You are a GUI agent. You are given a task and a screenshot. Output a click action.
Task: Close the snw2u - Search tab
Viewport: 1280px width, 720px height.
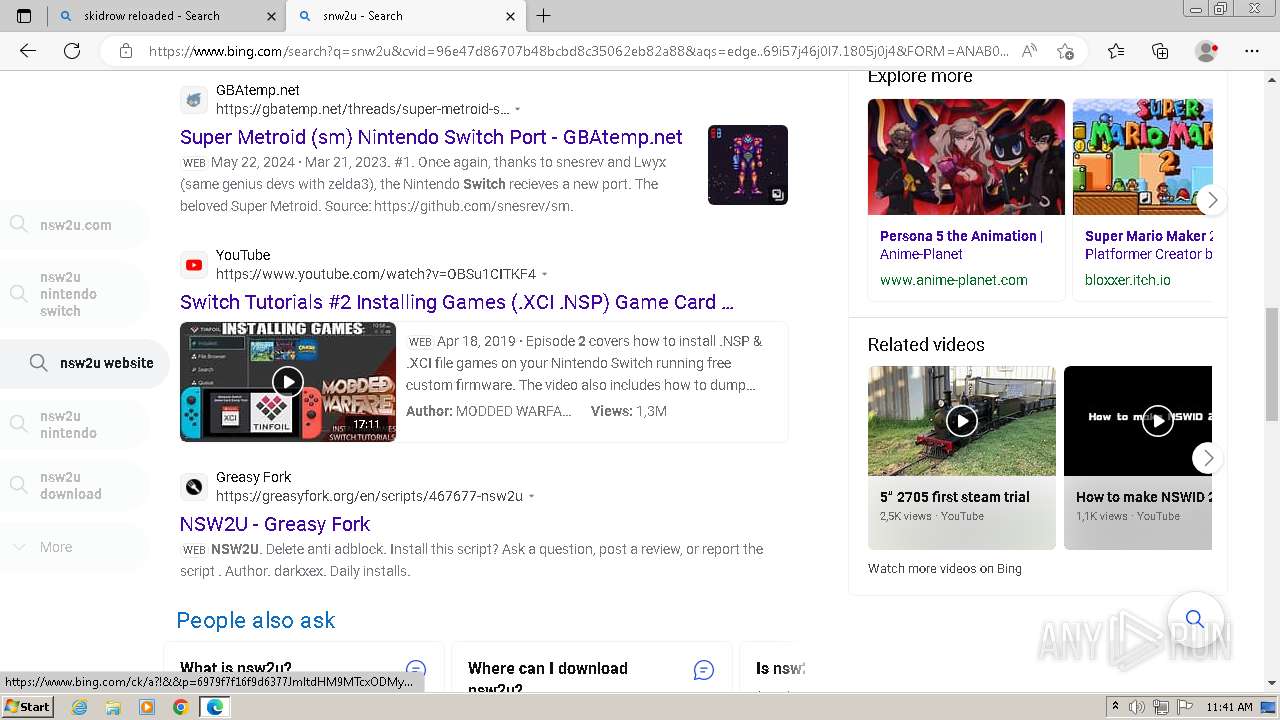(510, 16)
